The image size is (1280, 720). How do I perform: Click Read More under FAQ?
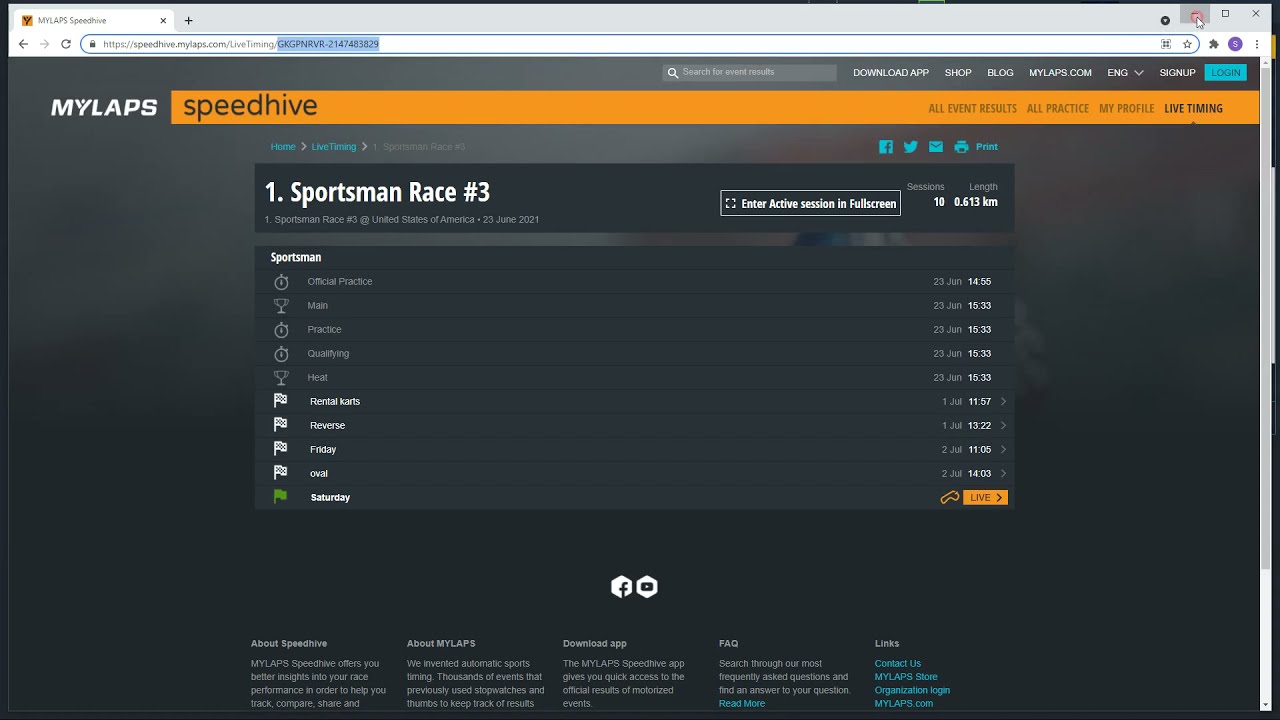(x=742, y=704)
